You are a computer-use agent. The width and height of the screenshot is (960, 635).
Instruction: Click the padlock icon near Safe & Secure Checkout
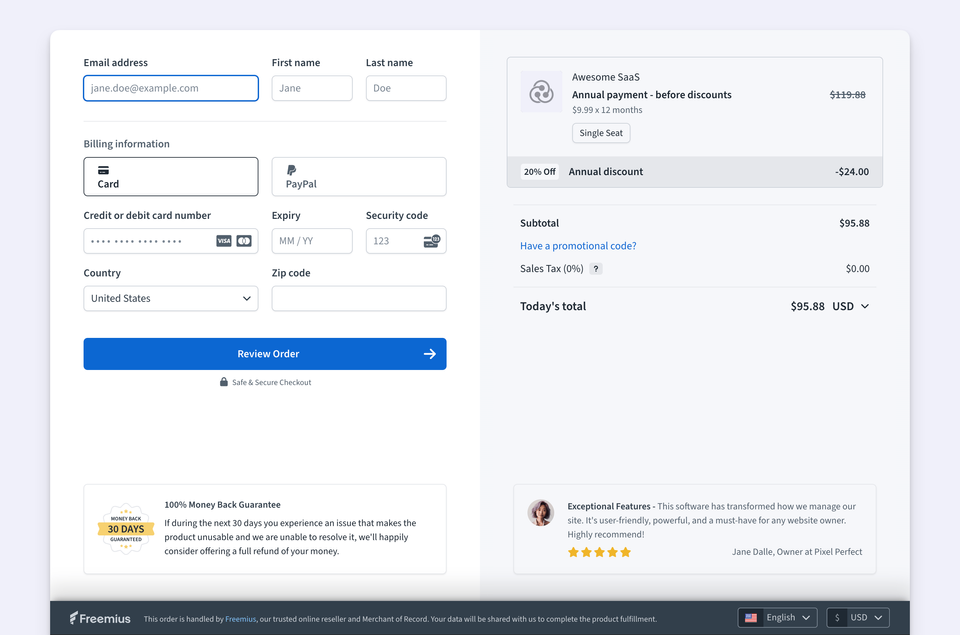coord(224,382)
